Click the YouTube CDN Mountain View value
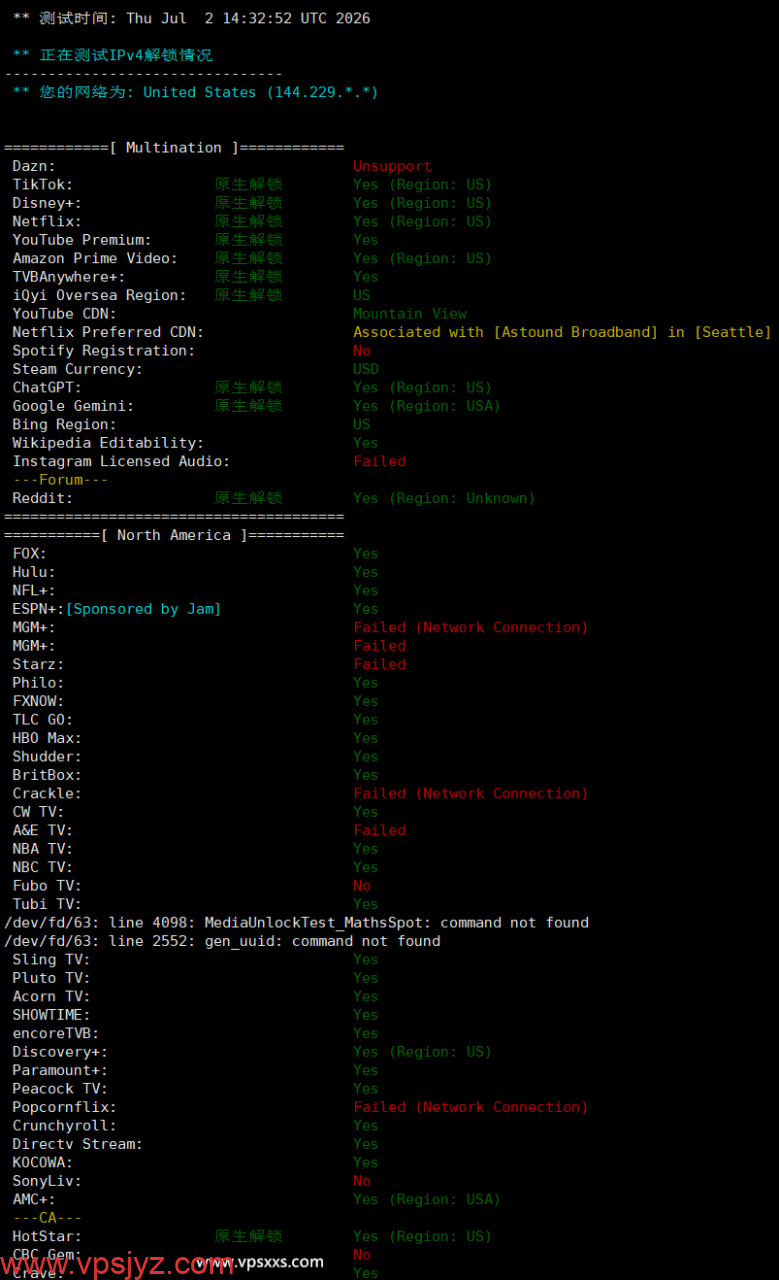 click(410, 314)
